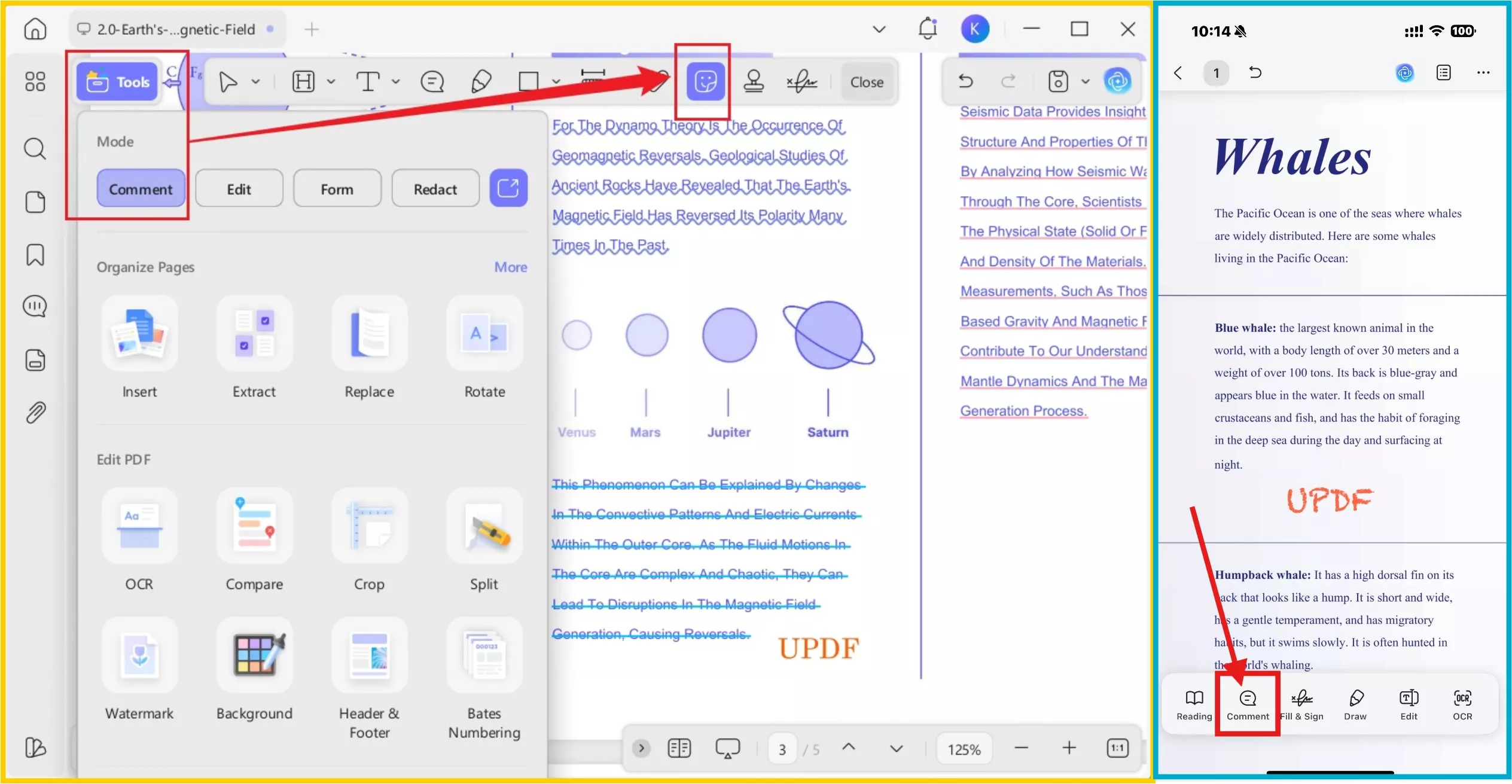This screenshot has height=784, width=1512.
Task: Switch to Edit mode
Action: [x=239, y=188]
